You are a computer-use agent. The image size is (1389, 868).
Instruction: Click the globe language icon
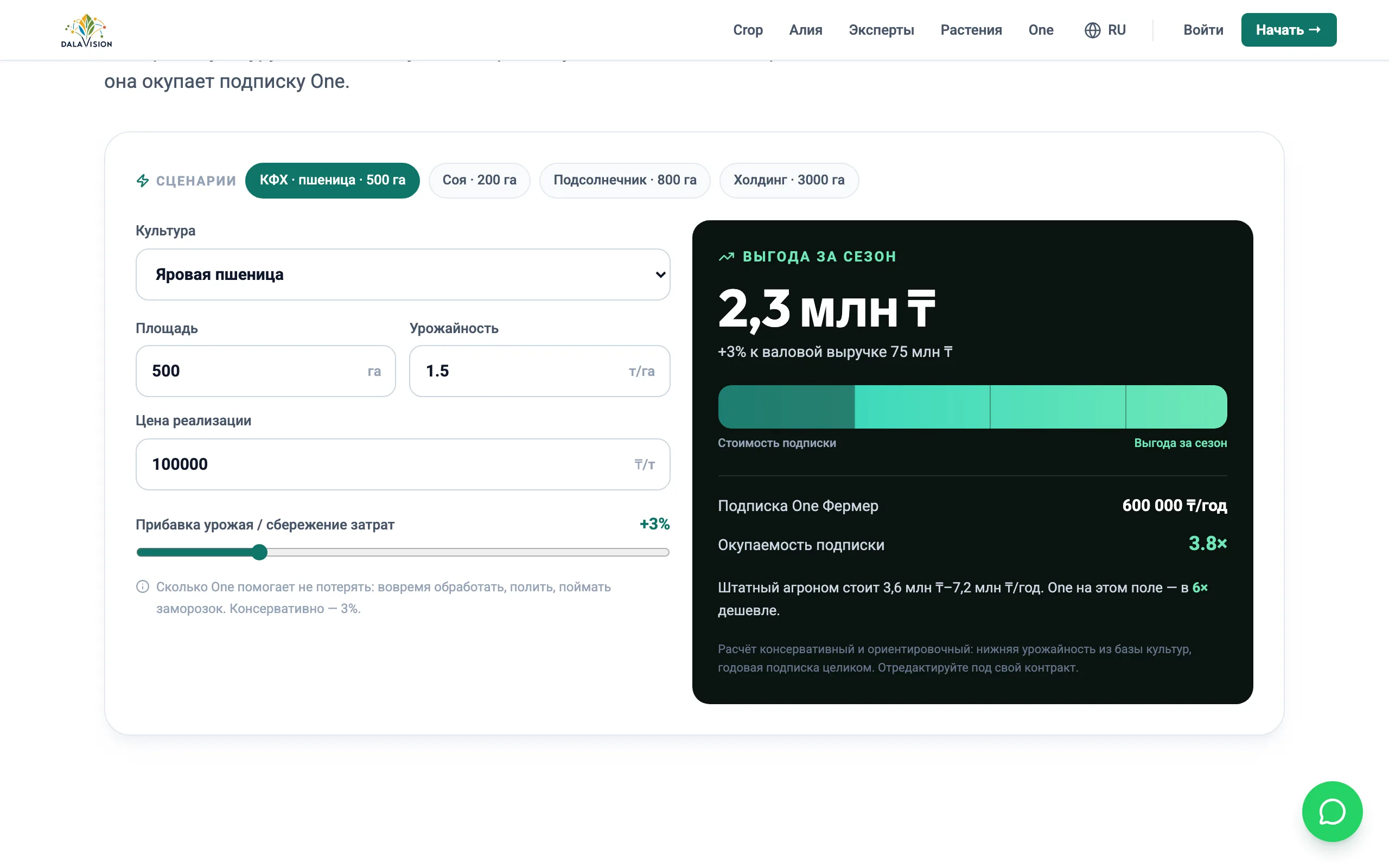(1092, 30)
